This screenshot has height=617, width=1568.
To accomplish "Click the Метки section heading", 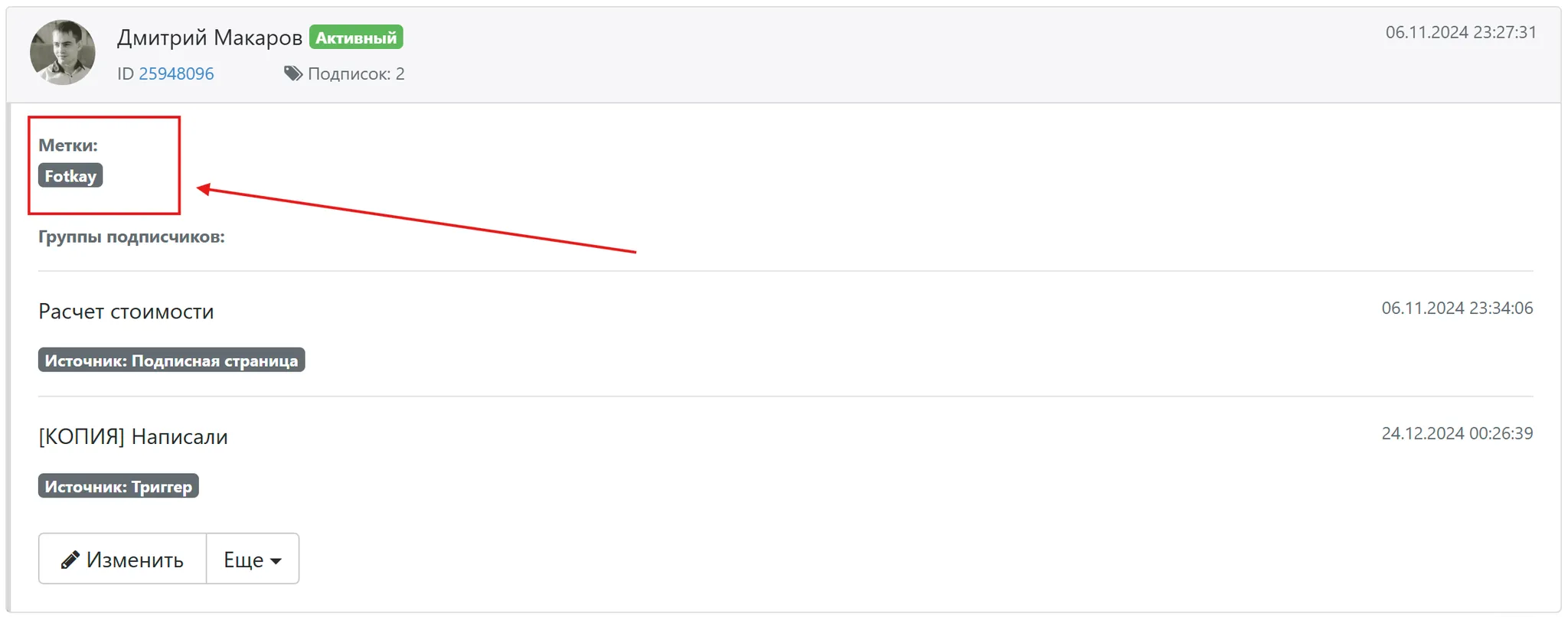I will [68, 145].
